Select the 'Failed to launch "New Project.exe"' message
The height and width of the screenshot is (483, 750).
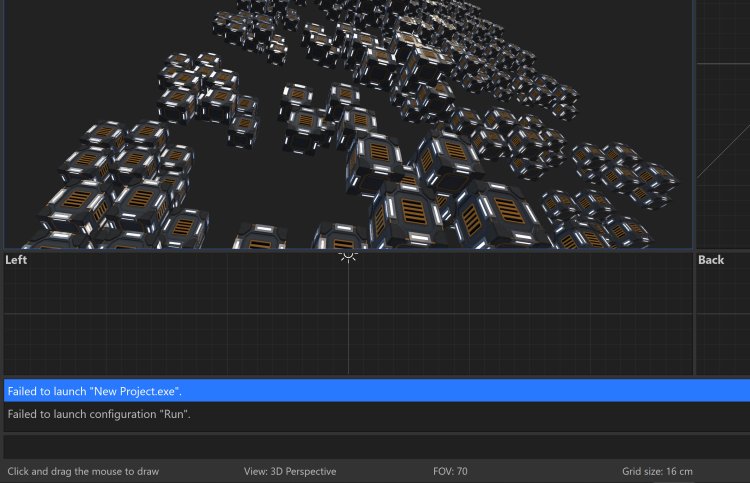point(94,391)
